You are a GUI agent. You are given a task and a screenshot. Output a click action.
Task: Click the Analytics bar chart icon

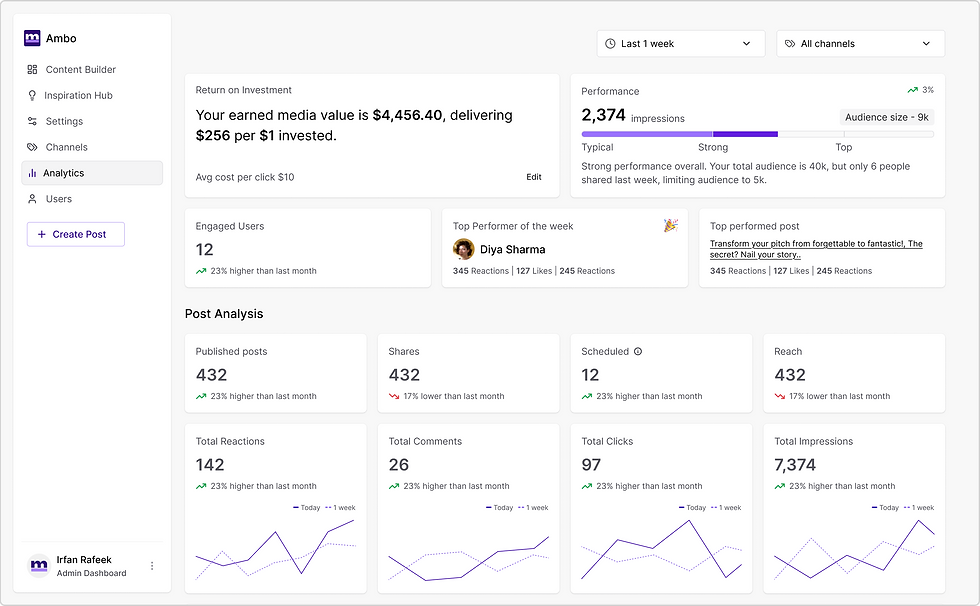coord(32,173)
